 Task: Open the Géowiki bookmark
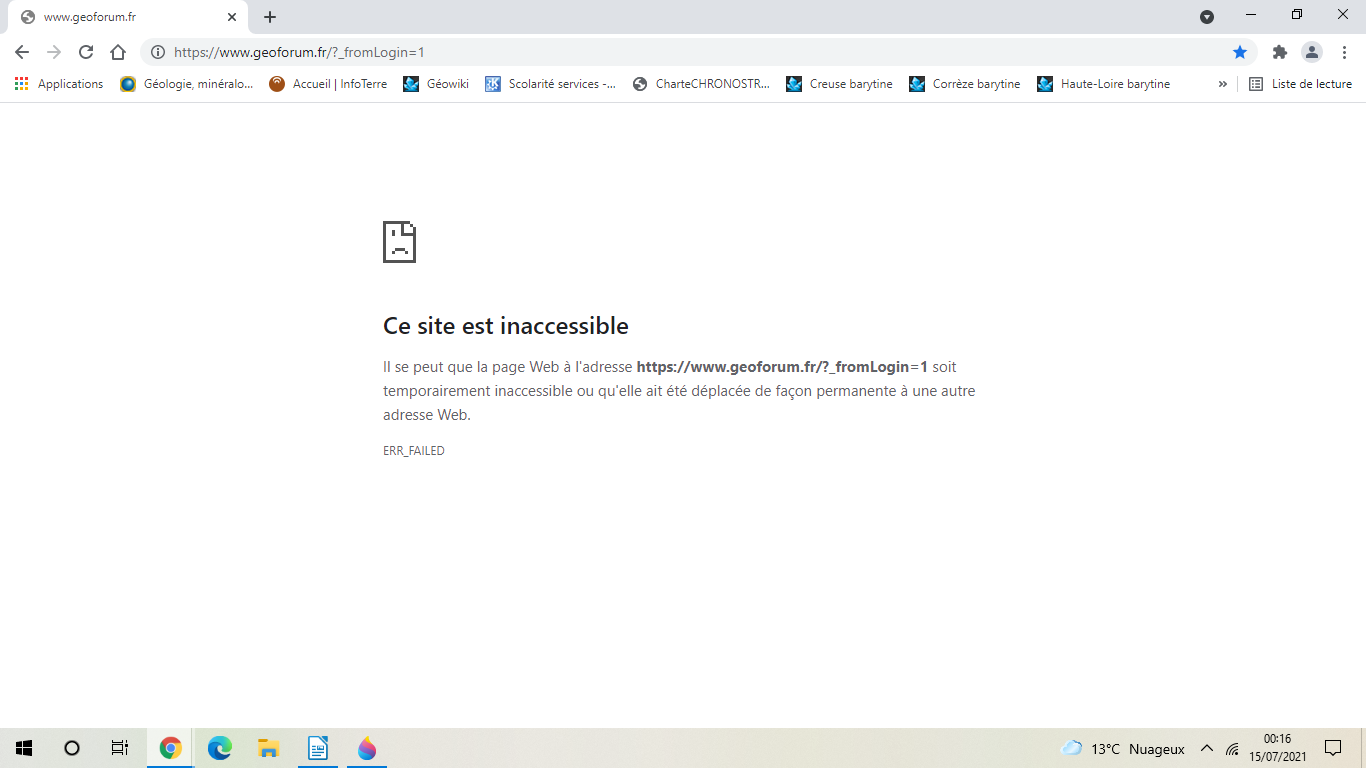436,84
